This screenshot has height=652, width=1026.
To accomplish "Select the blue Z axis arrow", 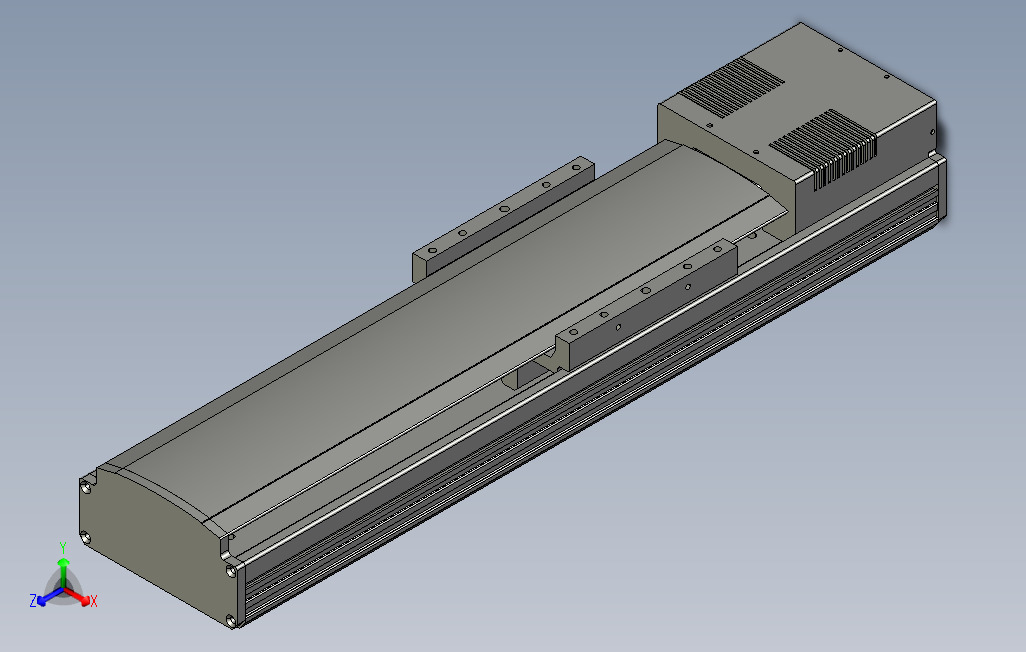I will tap(42, 601).
